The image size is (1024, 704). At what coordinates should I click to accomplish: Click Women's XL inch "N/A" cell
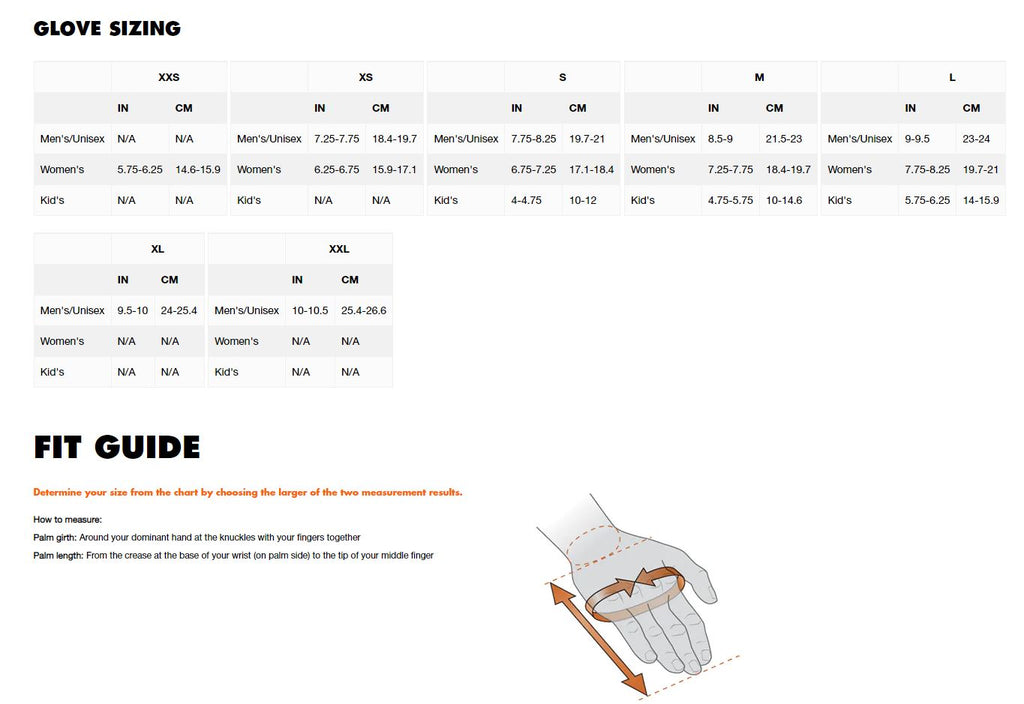127,342
